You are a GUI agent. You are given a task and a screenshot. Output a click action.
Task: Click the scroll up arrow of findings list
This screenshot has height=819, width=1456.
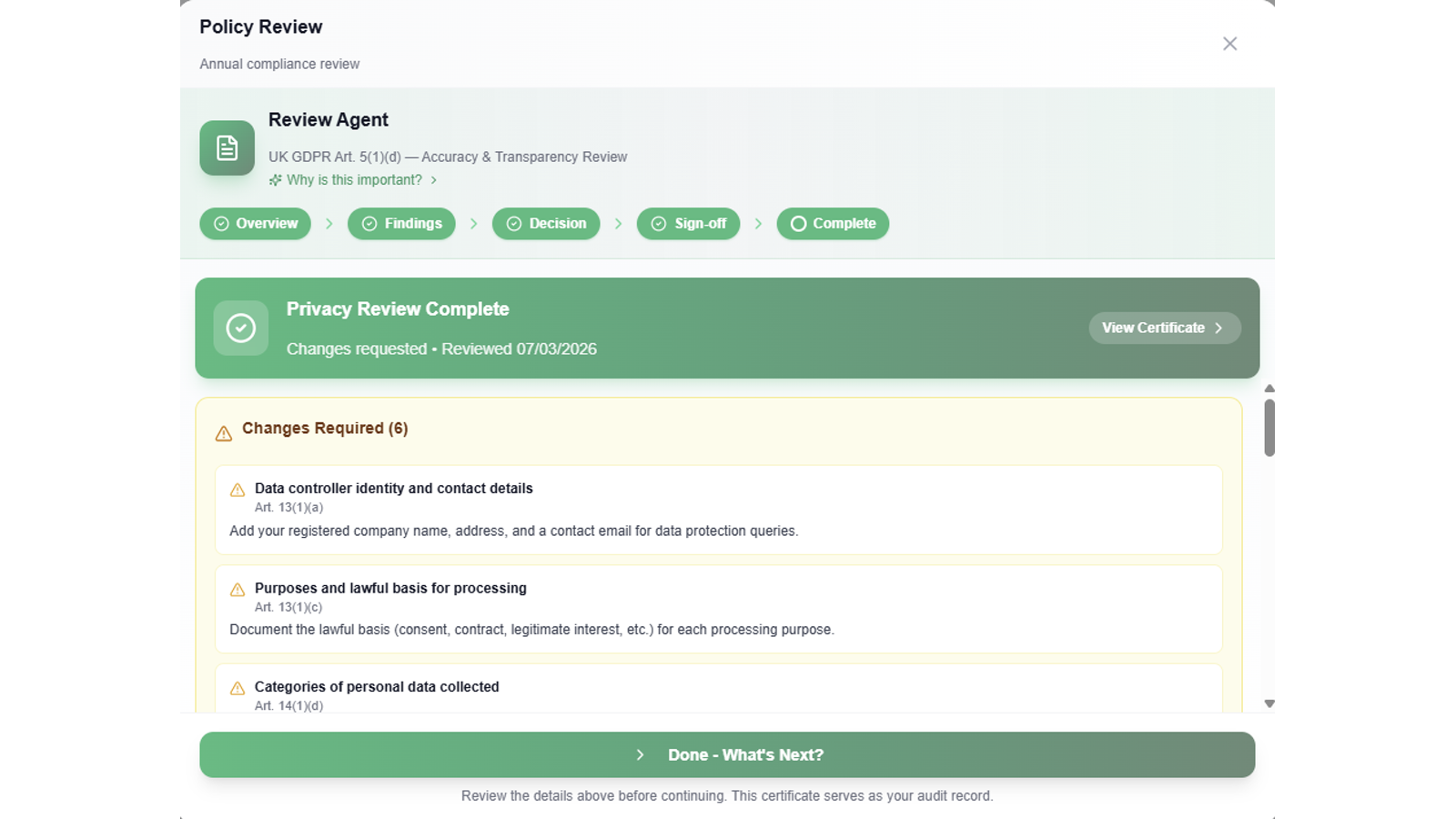[x=1269, y=389]
